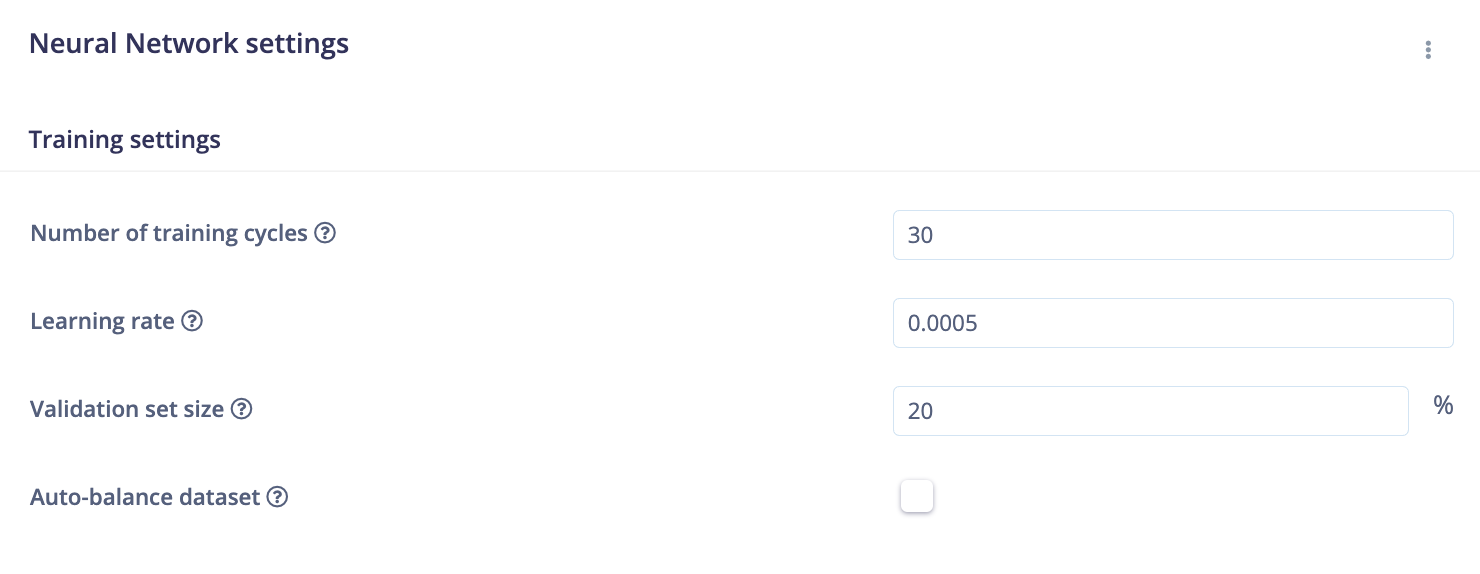Click the "Training settings" section heading
This screenshot has height=574, width=1480.
125,139
